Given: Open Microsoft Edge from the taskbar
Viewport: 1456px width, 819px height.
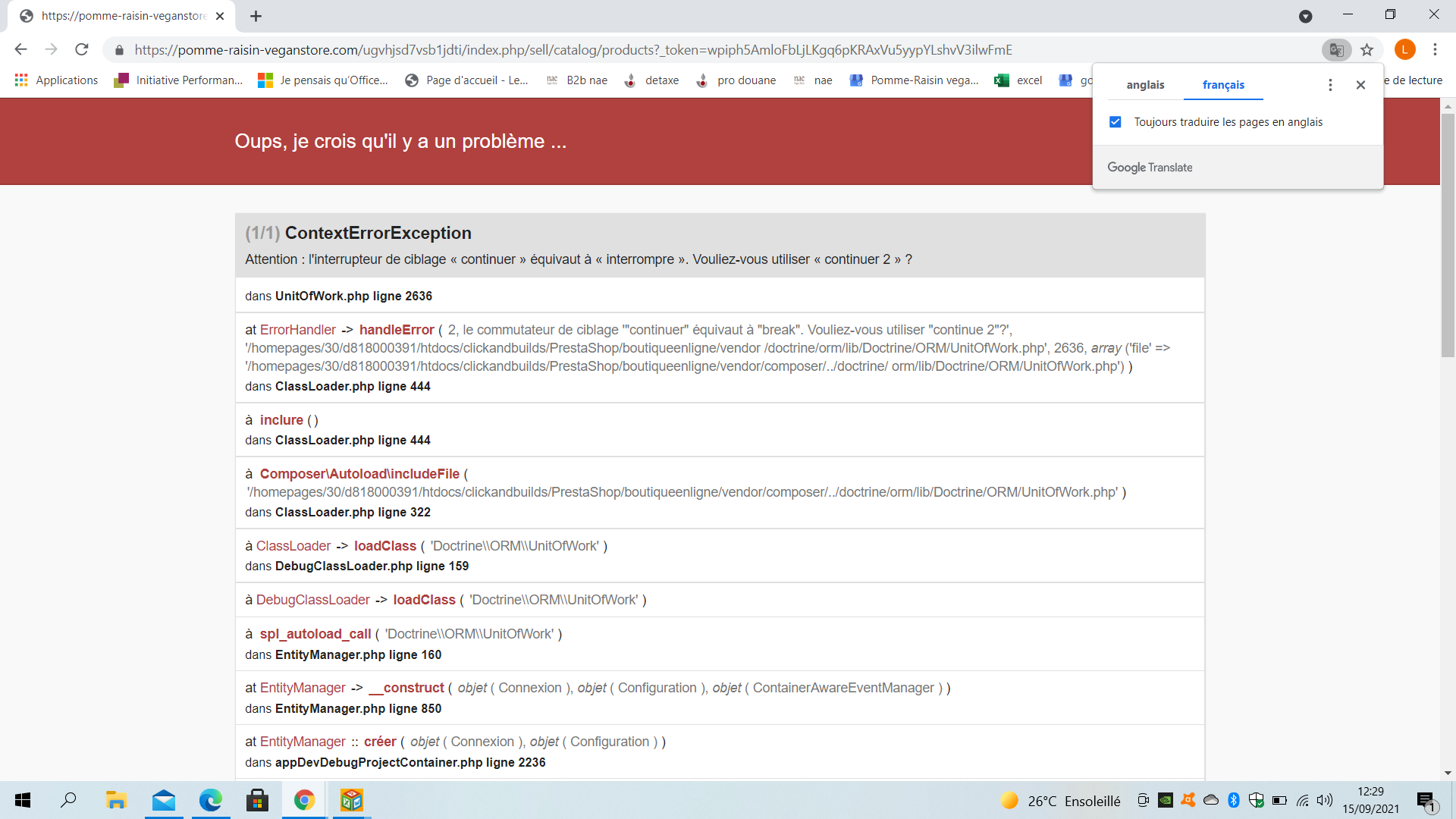Looking at the screenshot, I should click(210, 800).
